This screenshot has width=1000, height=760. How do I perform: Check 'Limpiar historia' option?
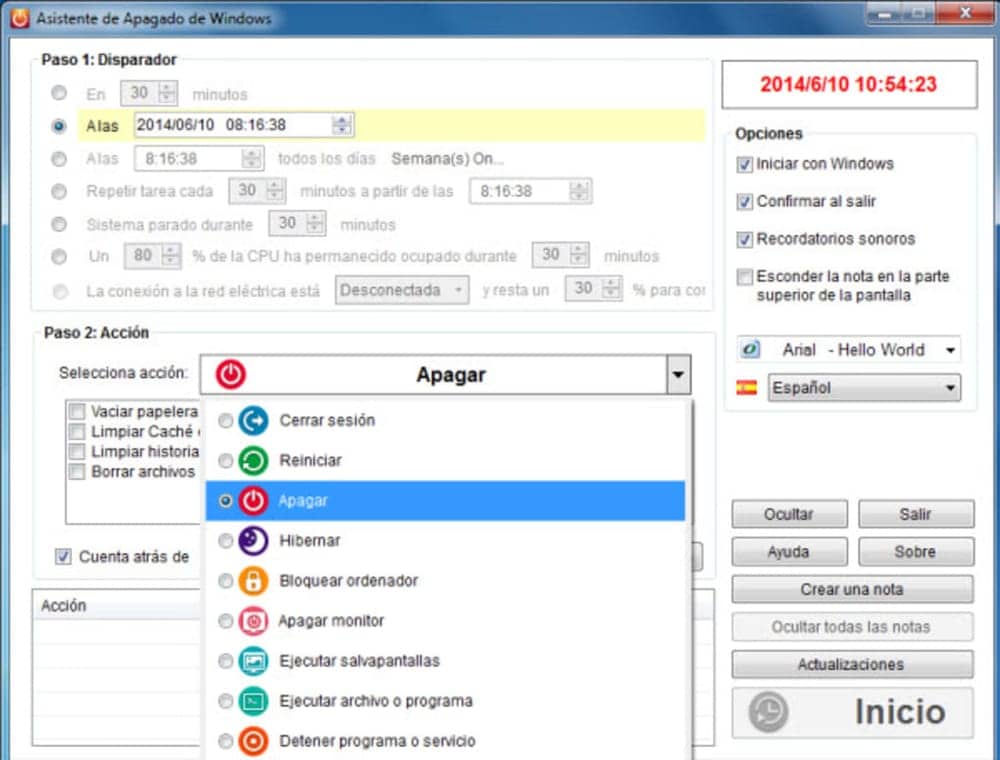point(77,451)
